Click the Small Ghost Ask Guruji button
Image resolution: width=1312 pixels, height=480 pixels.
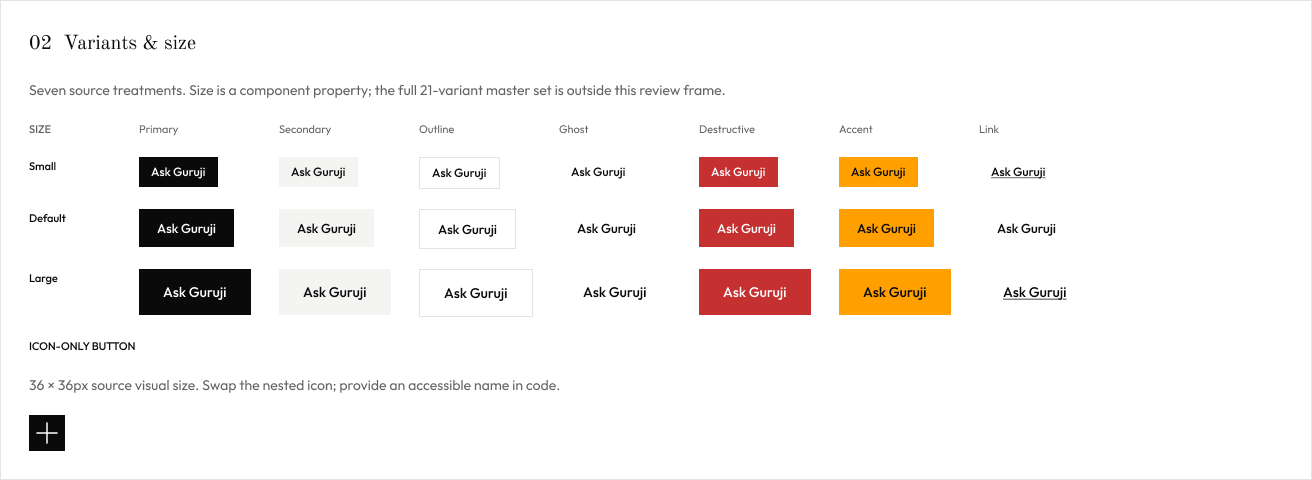(598, 172)
